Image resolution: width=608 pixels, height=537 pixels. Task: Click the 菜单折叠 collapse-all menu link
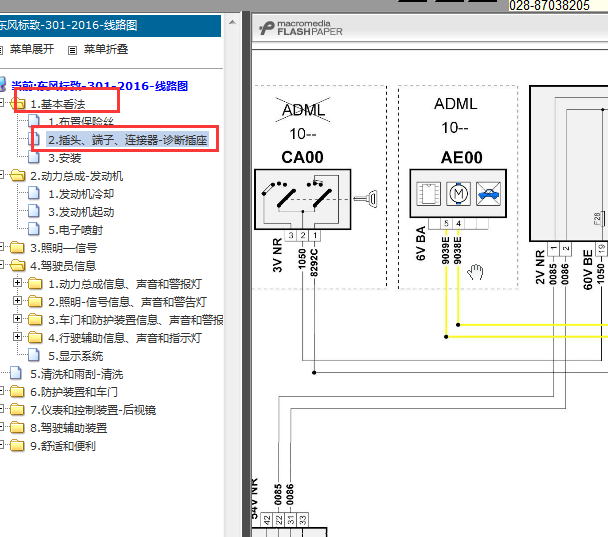coord(106,49)
